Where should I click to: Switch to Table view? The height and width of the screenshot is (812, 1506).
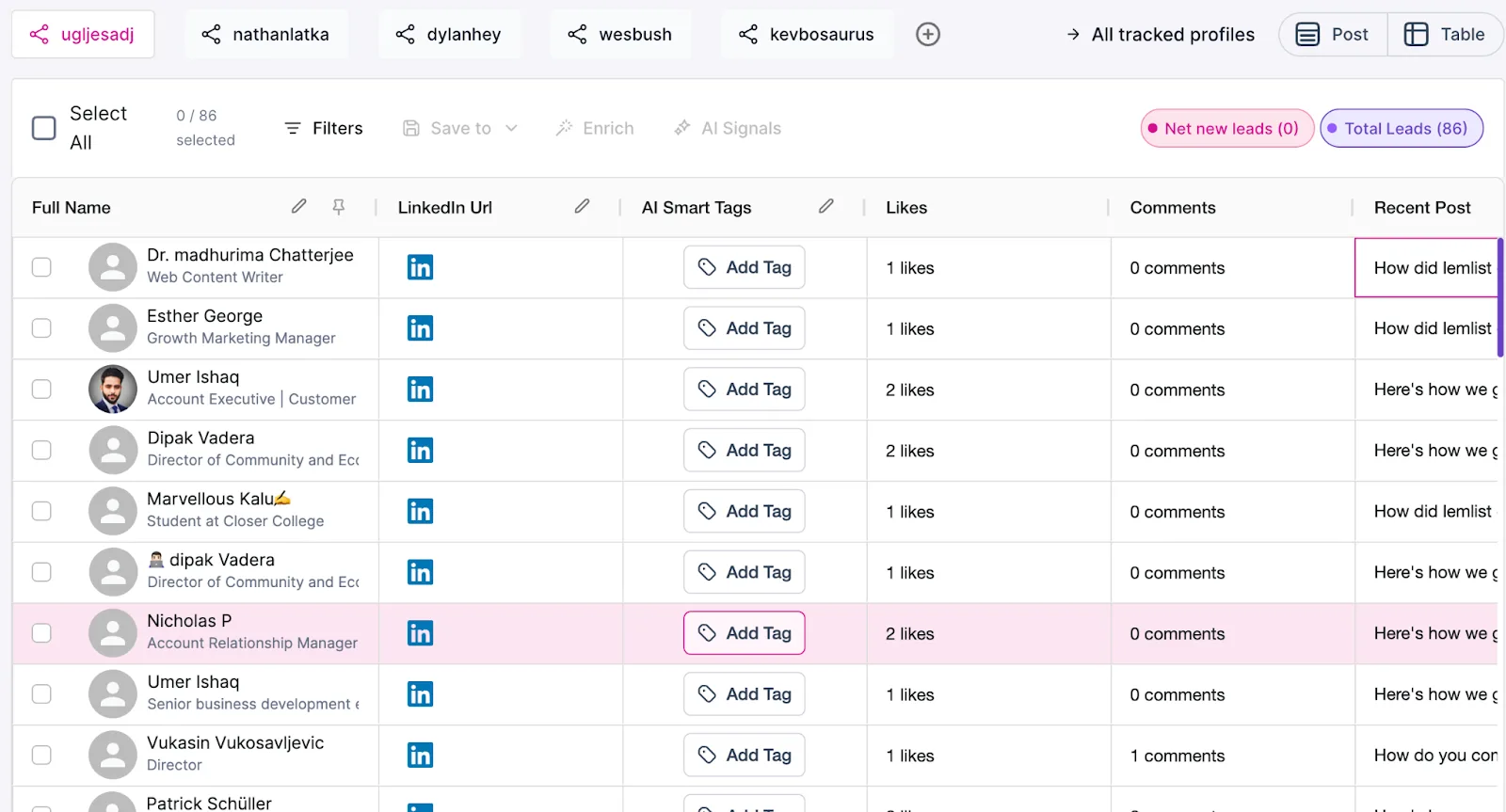point(1445,35)
